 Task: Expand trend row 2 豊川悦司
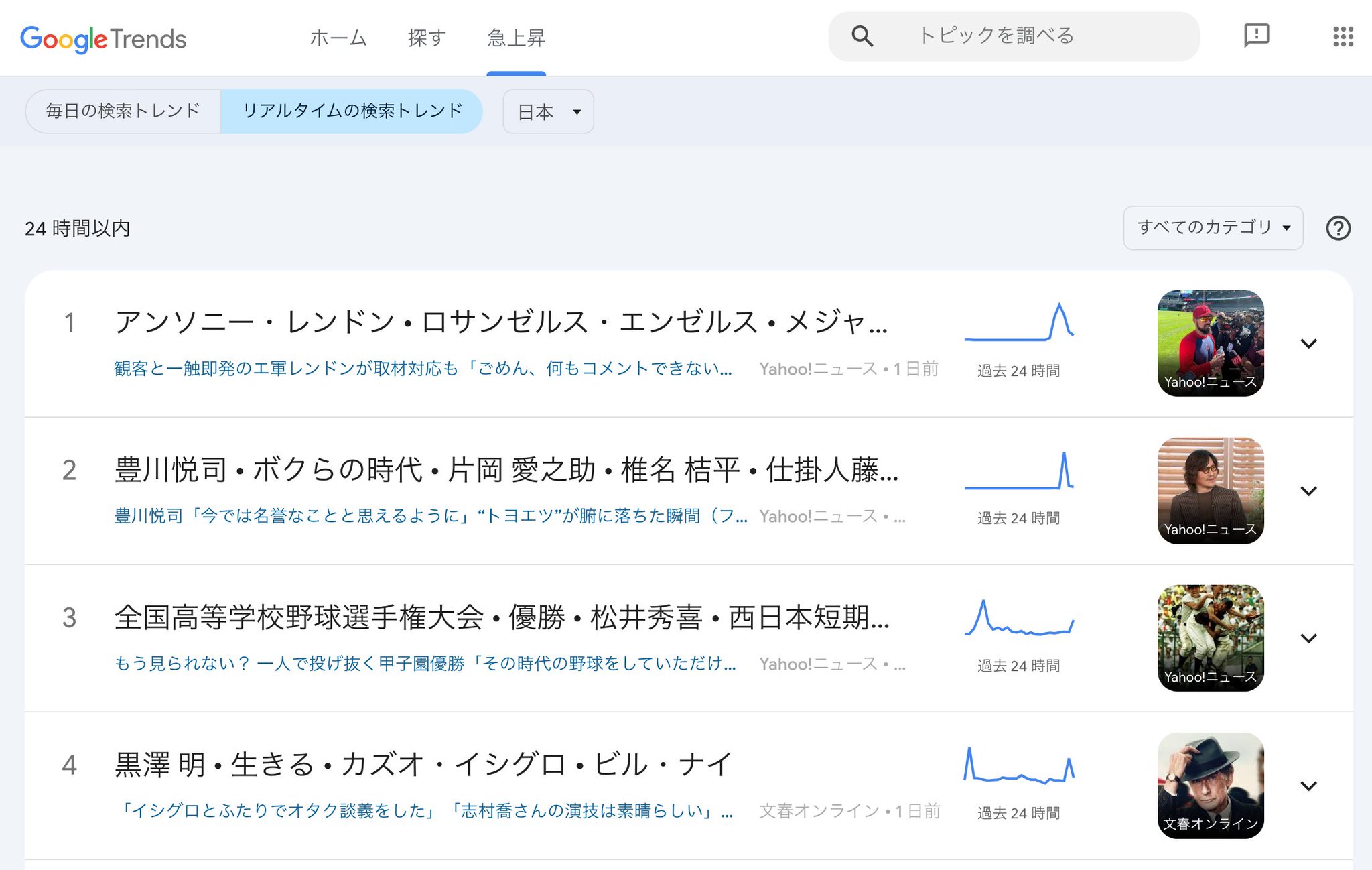(1308, 491)
